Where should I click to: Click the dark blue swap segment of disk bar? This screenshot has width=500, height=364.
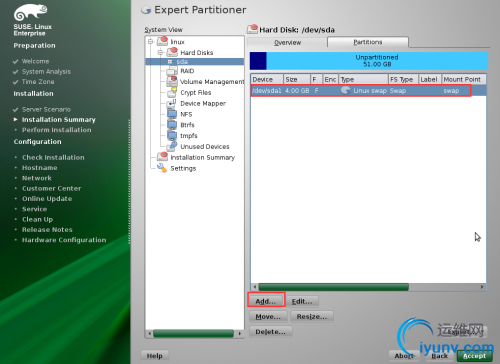coord(258,61)
